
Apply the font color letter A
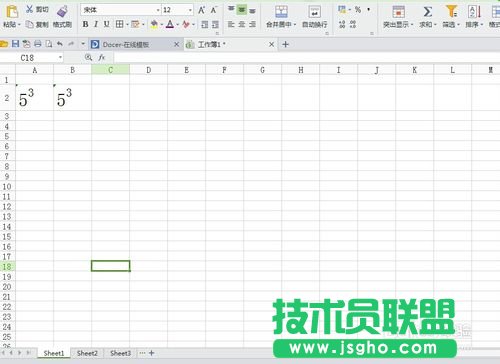pos(170,24)
